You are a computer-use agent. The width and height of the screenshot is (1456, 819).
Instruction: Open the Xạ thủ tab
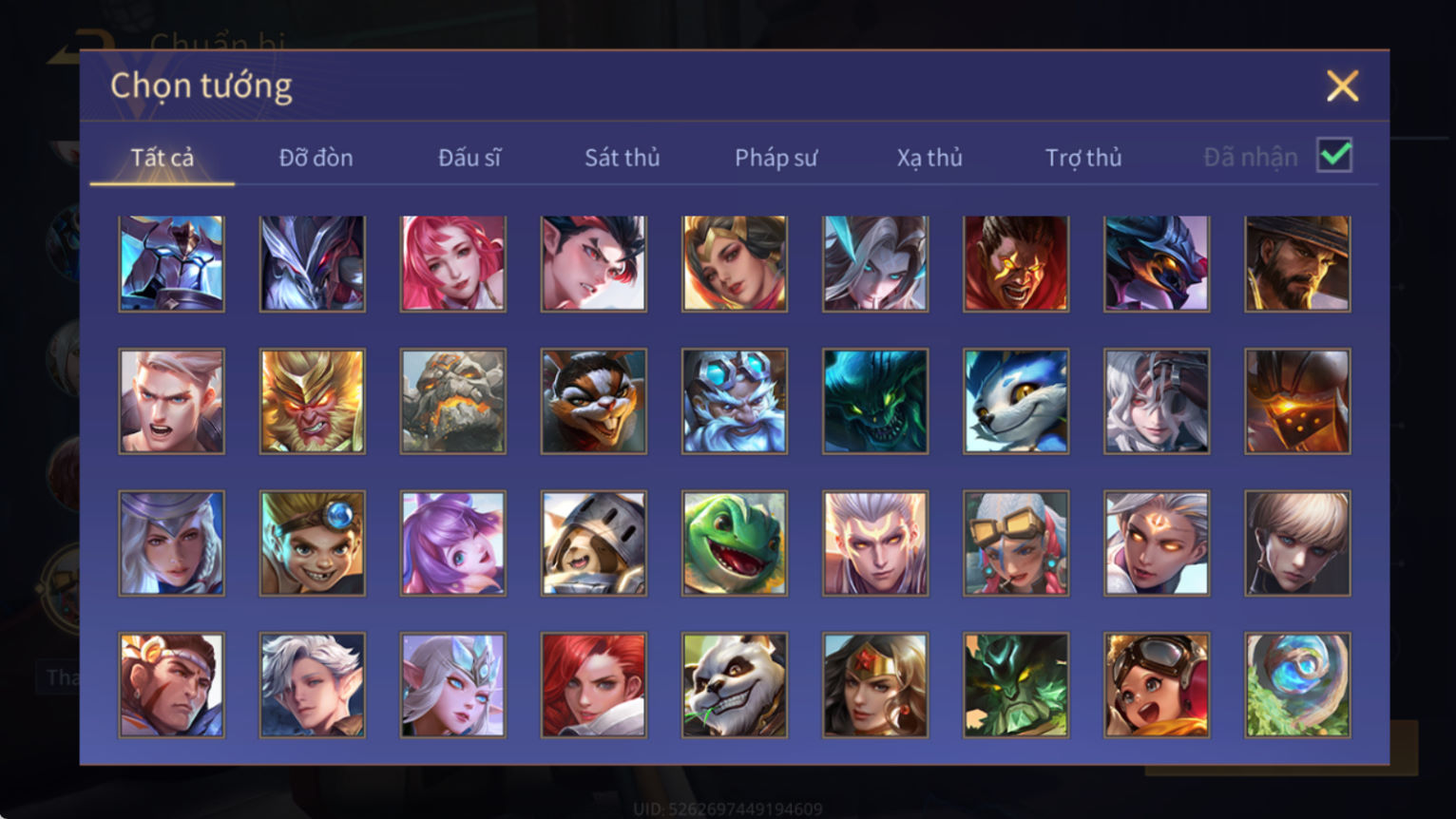point(929,158)
